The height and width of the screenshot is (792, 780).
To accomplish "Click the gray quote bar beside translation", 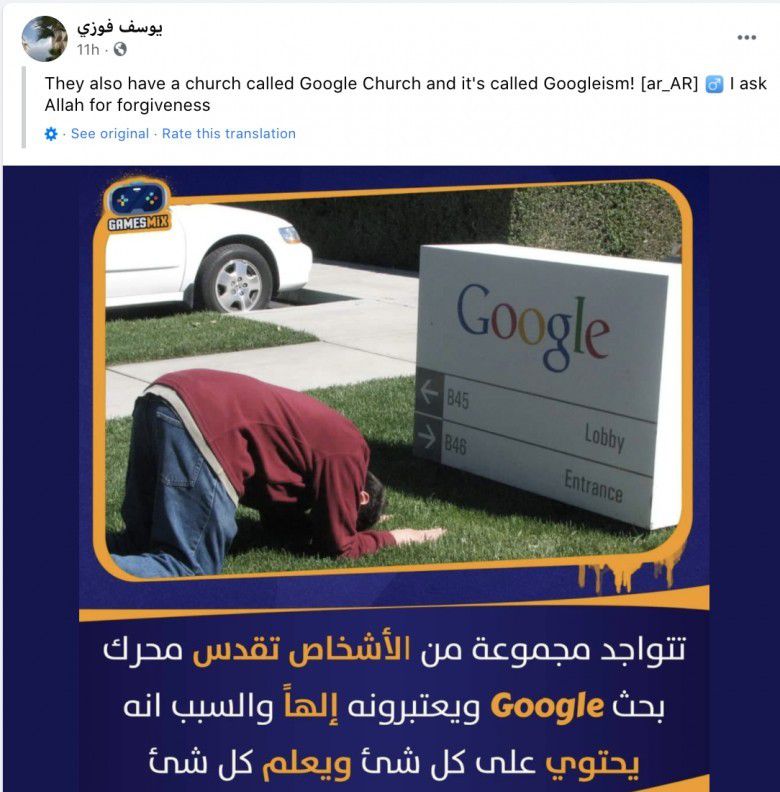I will coord(24,108).
